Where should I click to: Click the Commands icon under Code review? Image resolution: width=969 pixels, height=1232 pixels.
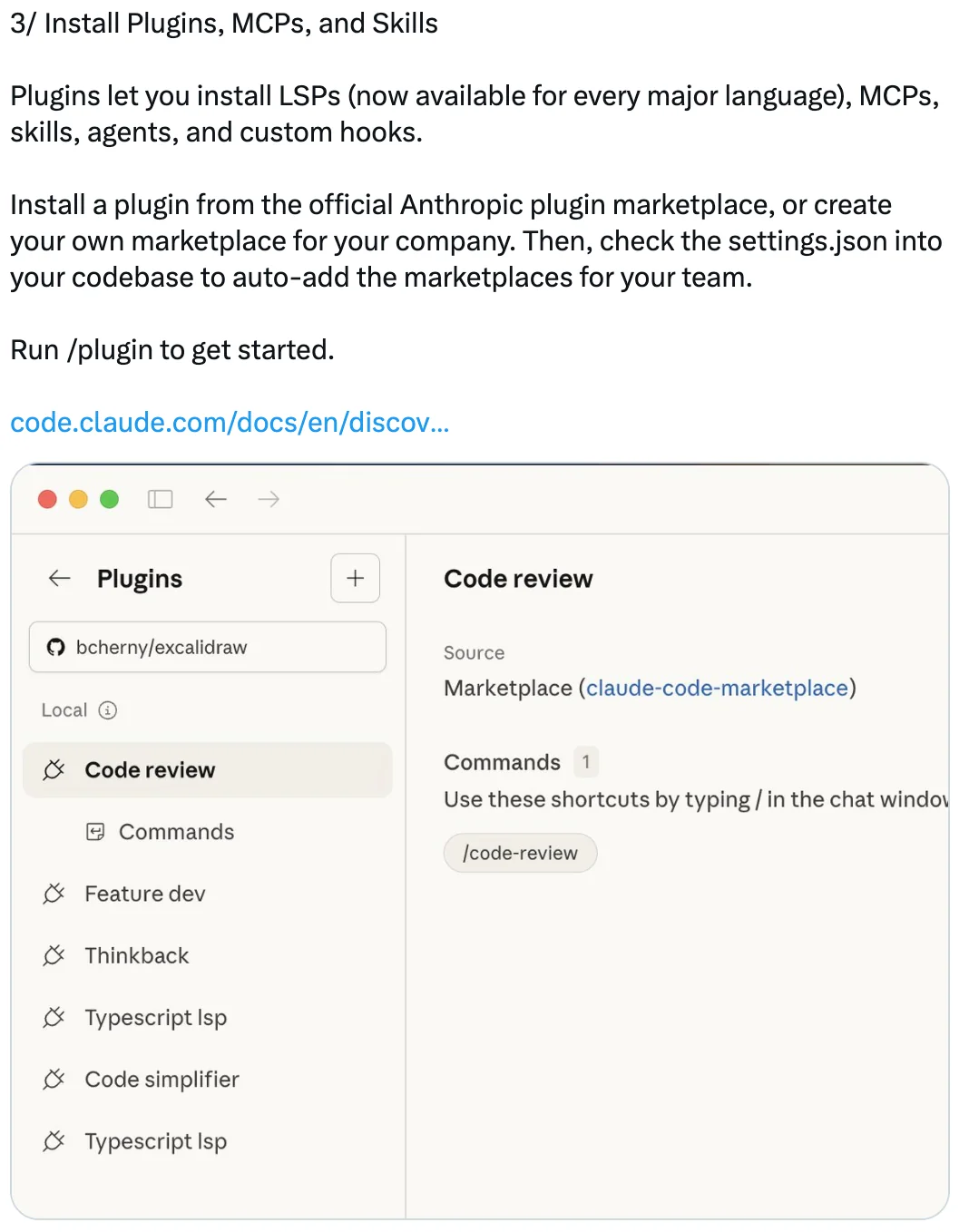click(96, 831)
